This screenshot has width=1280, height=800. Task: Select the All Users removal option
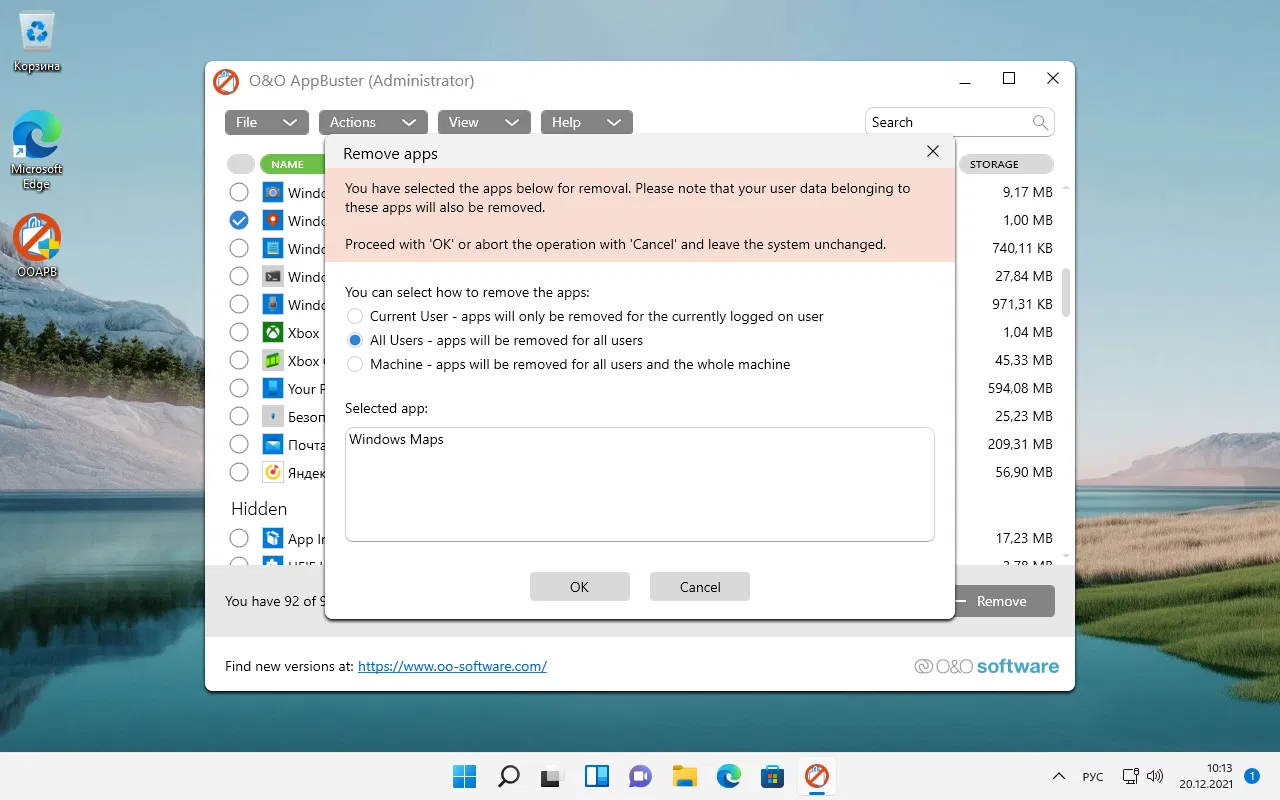[x=355, y=340]
